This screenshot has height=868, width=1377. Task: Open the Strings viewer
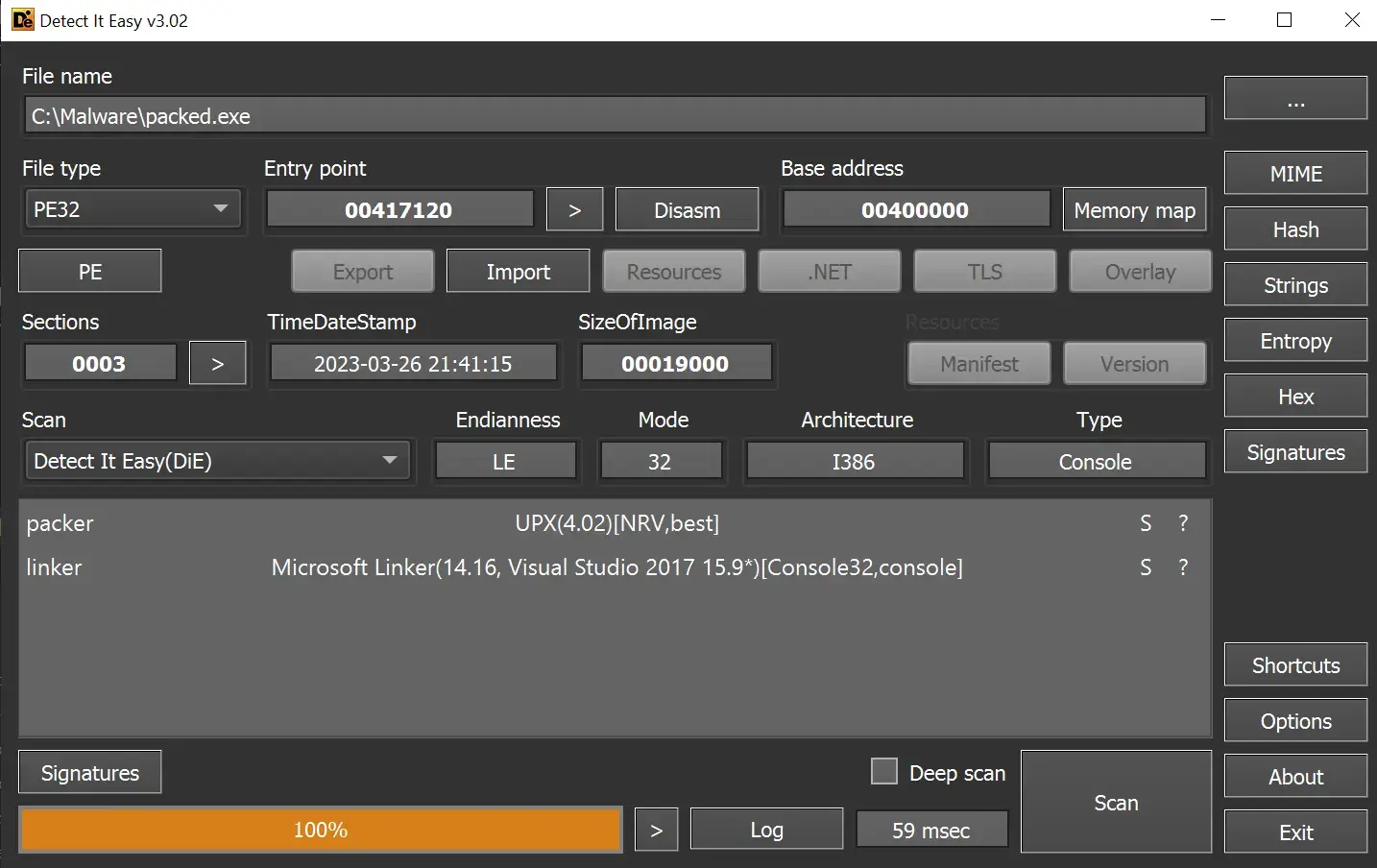pos(1295,285)
